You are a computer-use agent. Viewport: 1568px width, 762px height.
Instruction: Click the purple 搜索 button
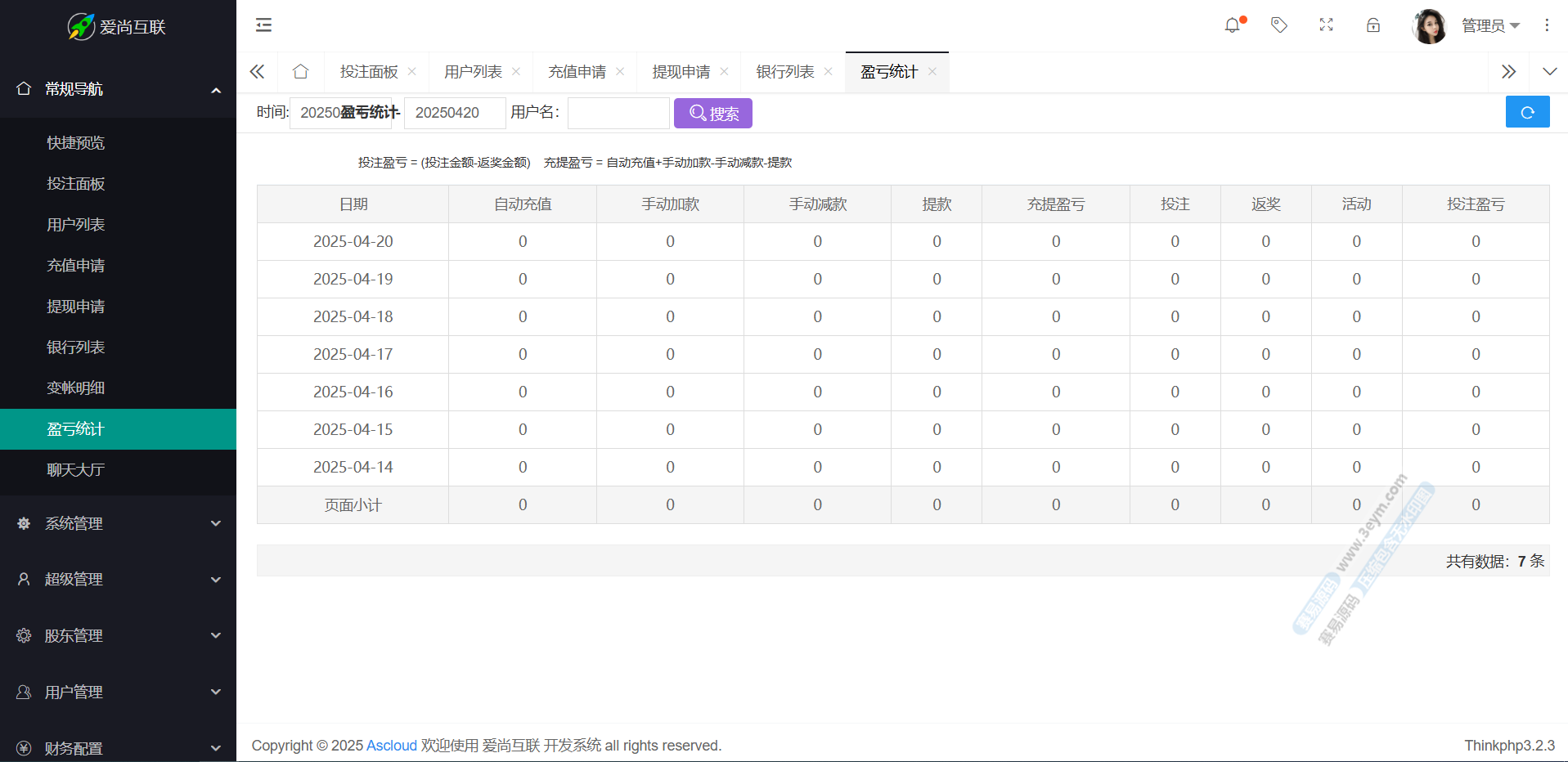(712, 113)
